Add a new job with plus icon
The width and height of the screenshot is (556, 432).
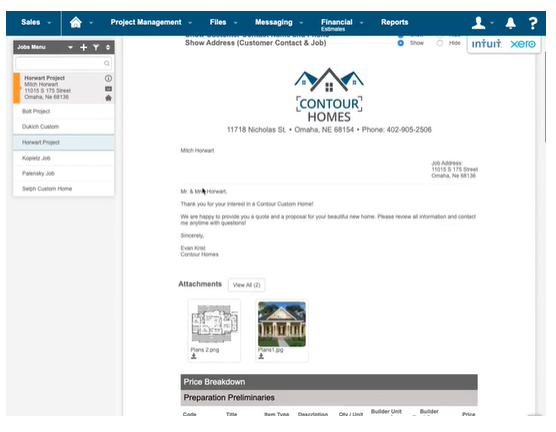click(x=83, y=47)
